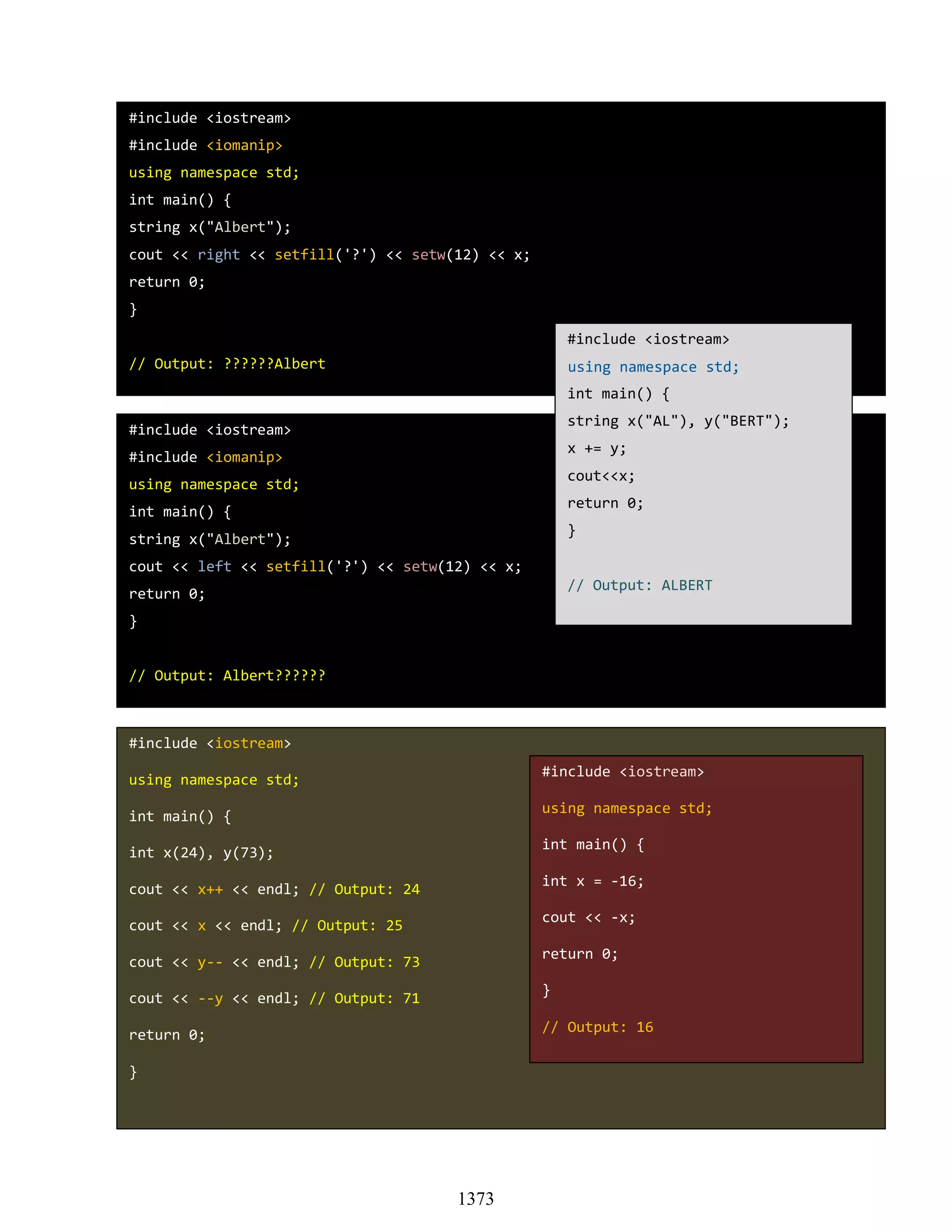Click the line ending with '// Output: 25'
Image resolution: width=952 pixels, height=1232 pixels.
(x=265, y=926)
